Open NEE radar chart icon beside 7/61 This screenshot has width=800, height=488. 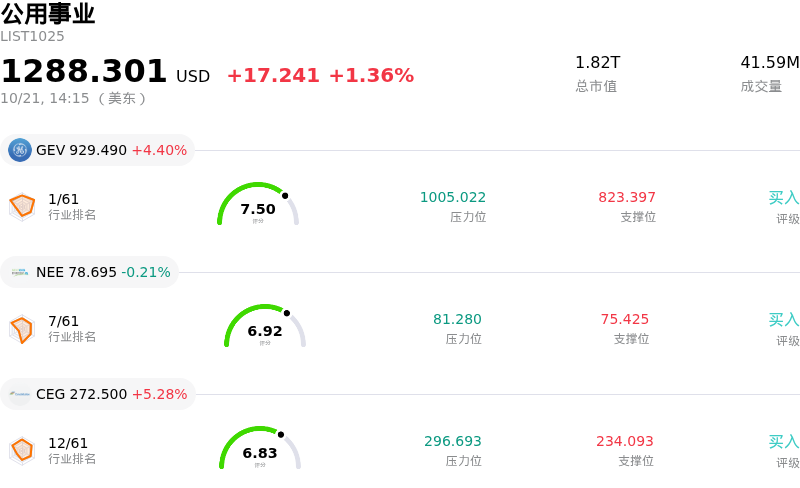point(22,329)
